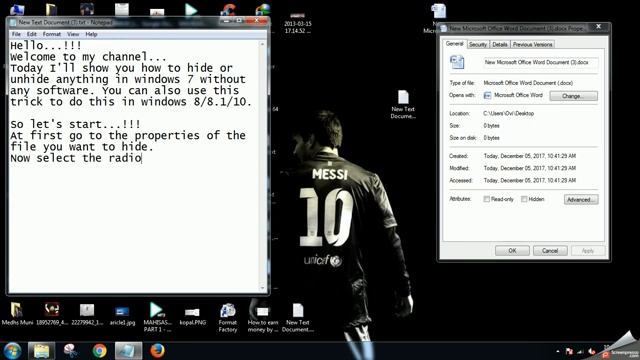This screenshot has width=640, height=360.
Task: Launch Mozilla Firefox from the taskbar
Action: [157, 351]
